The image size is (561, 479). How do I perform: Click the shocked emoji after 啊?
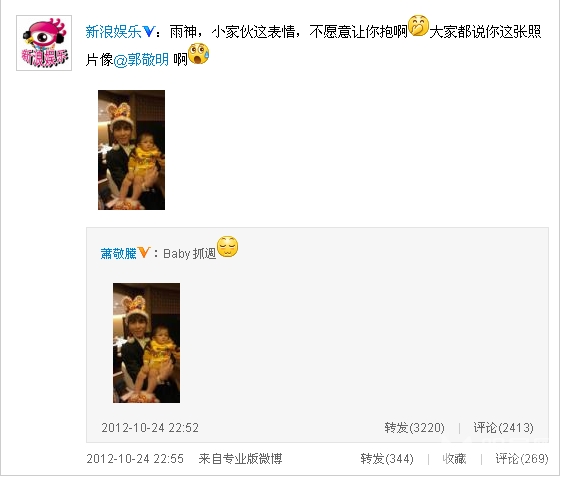click(x=199, y=54)
